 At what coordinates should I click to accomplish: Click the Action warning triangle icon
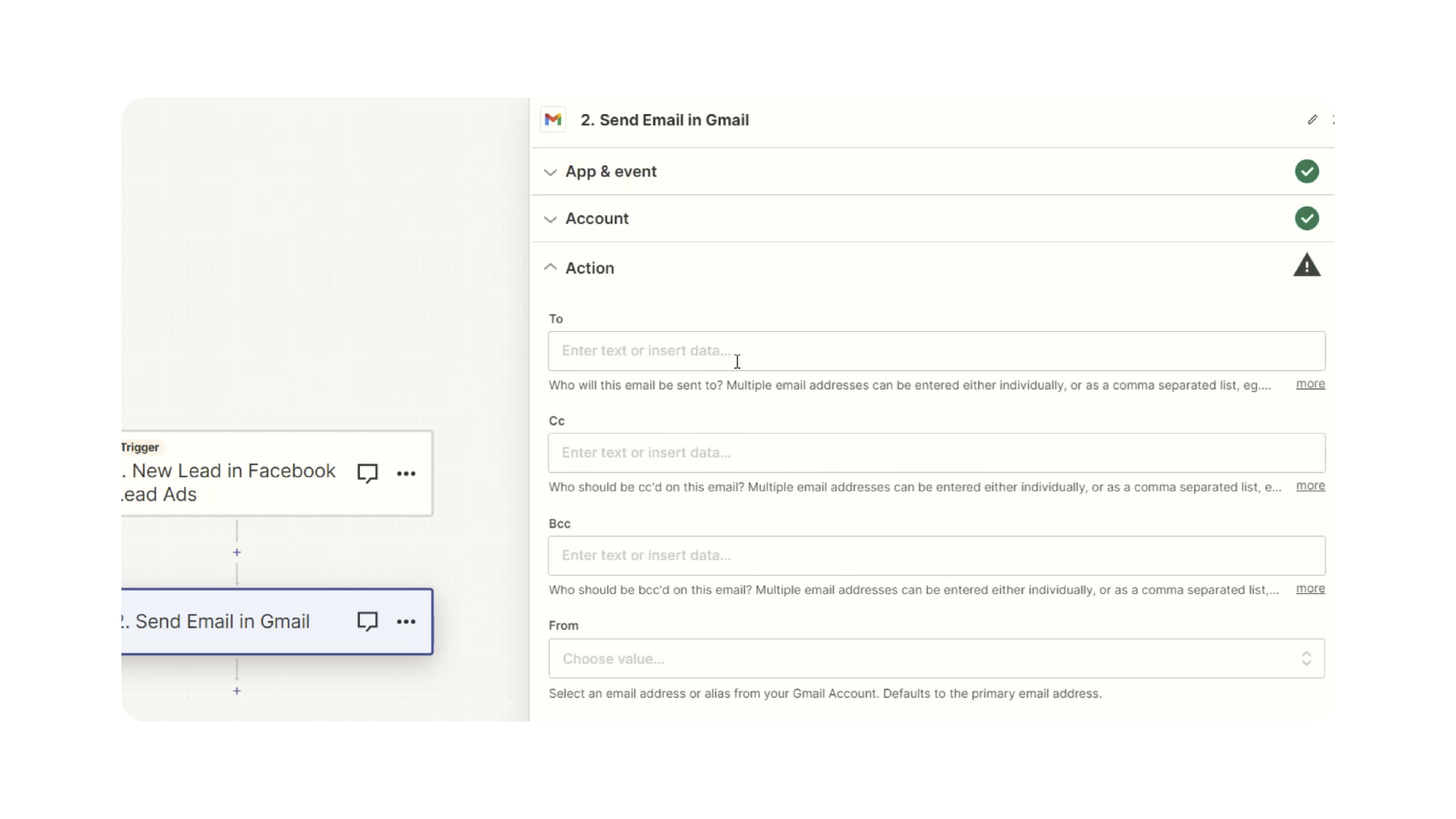click(x=1306, y=266)
